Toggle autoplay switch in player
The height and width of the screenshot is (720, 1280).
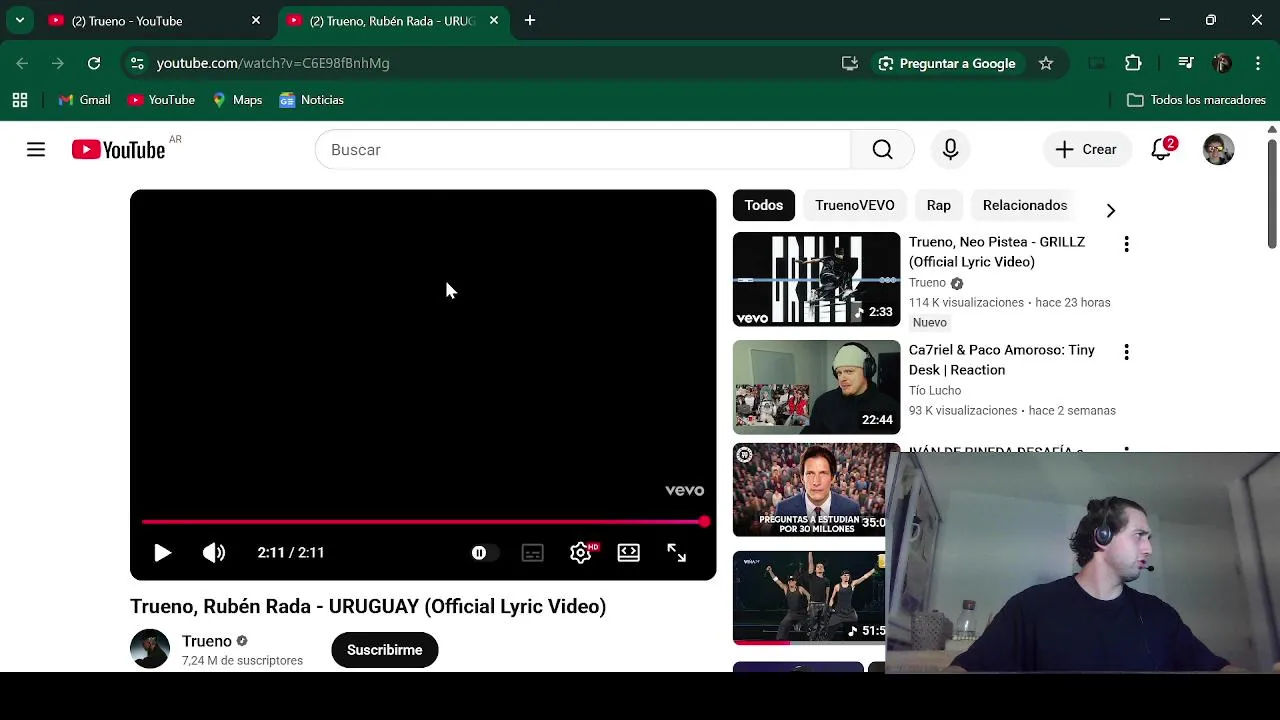[x=483, y=553]
